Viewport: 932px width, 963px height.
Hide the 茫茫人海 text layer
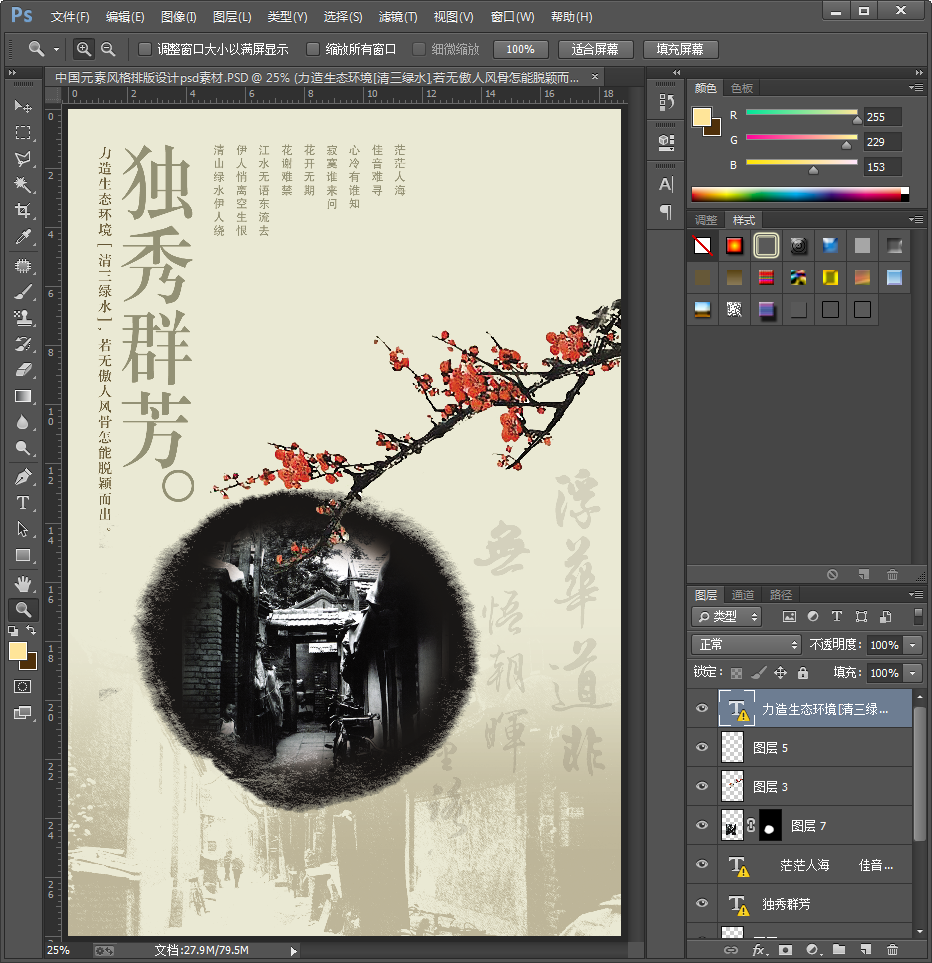click(x=702, y=864)
